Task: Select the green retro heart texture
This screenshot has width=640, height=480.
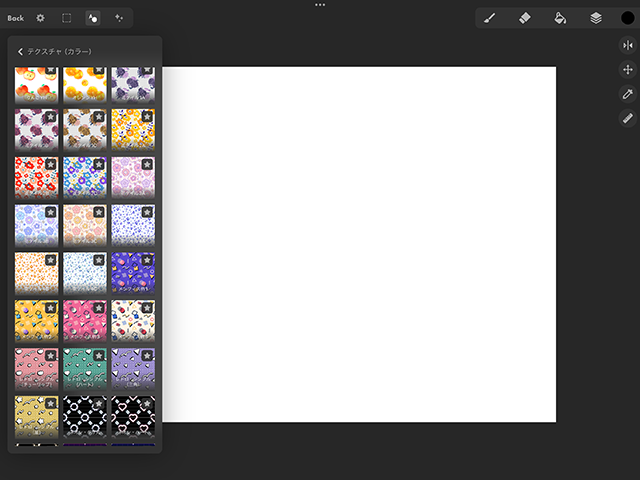Action: pos(84,367)
